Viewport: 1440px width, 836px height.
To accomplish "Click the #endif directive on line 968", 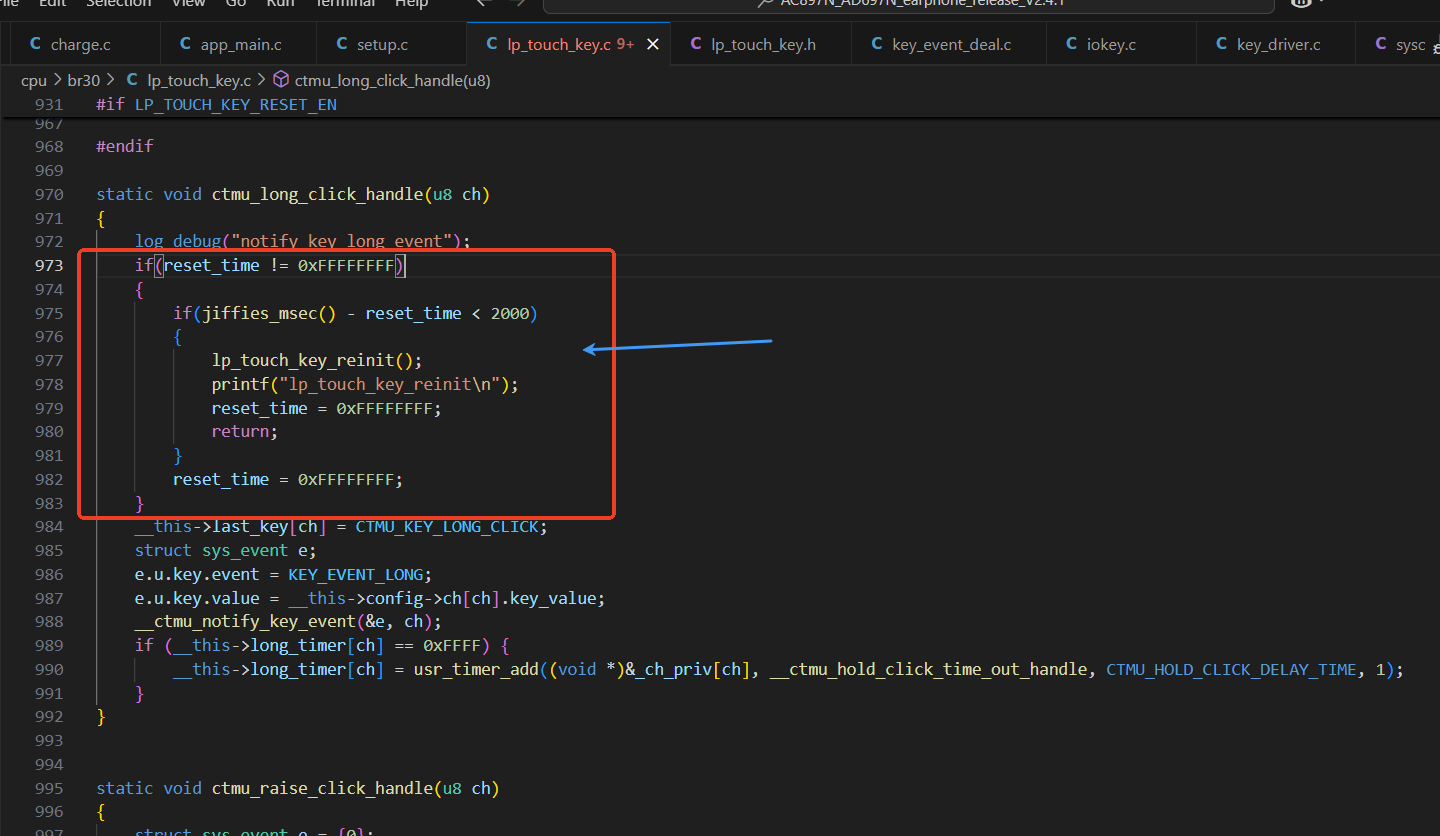I will tap(125, 146).
